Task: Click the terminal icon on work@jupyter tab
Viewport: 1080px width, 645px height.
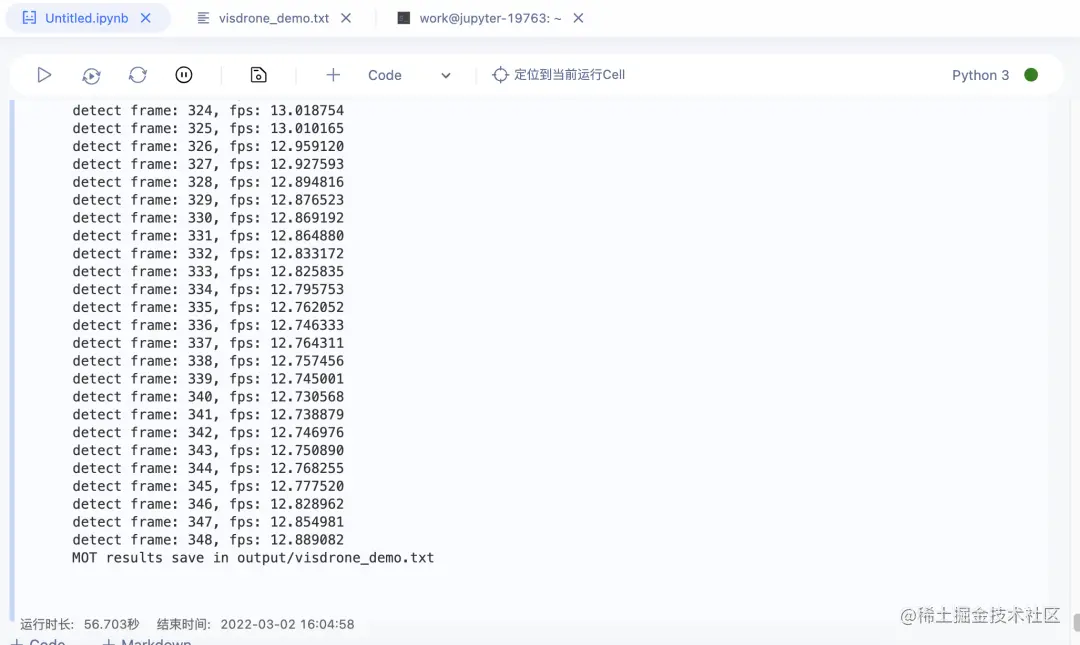Action: point(404,18)
